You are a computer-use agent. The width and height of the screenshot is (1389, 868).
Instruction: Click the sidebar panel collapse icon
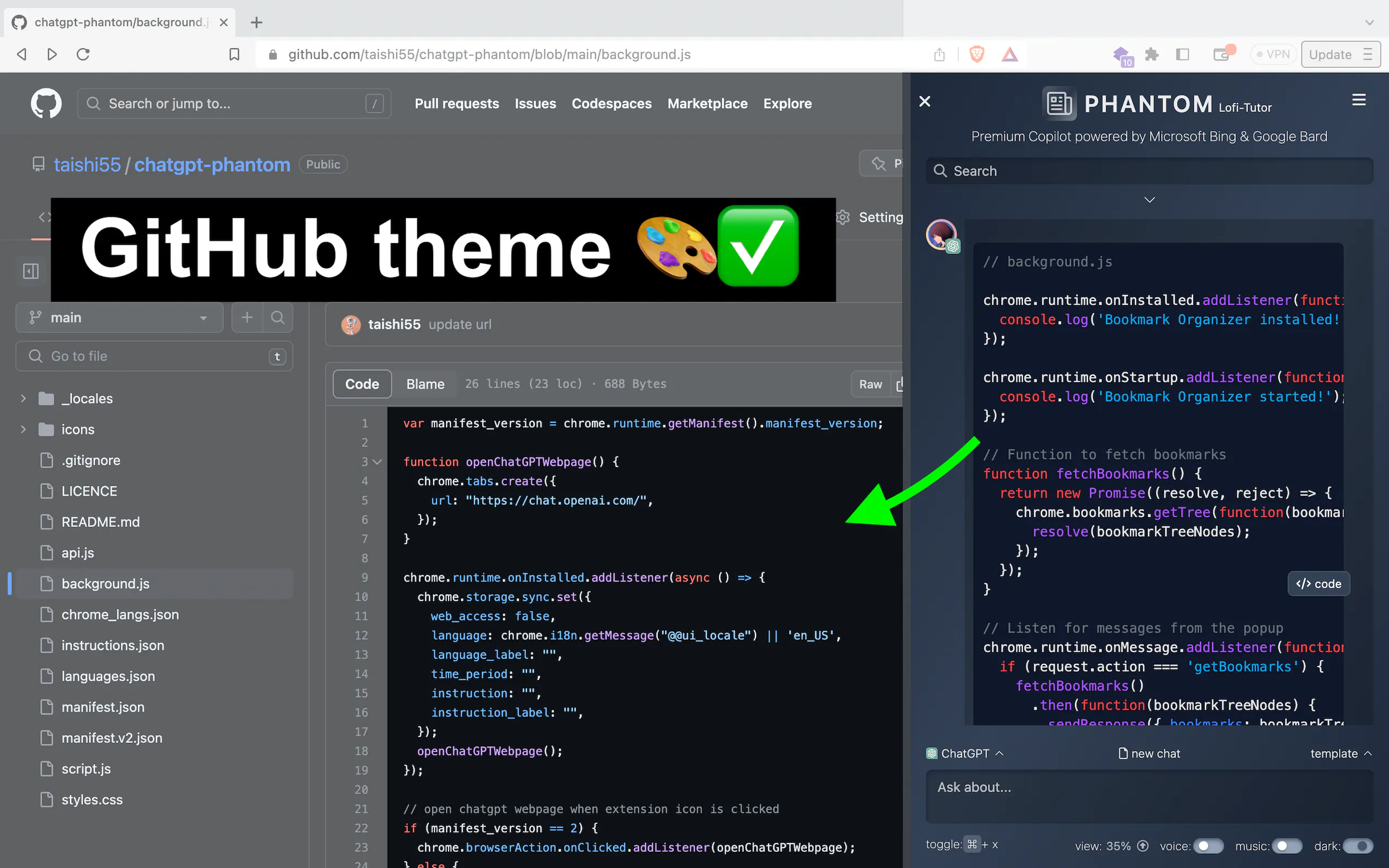31,271
